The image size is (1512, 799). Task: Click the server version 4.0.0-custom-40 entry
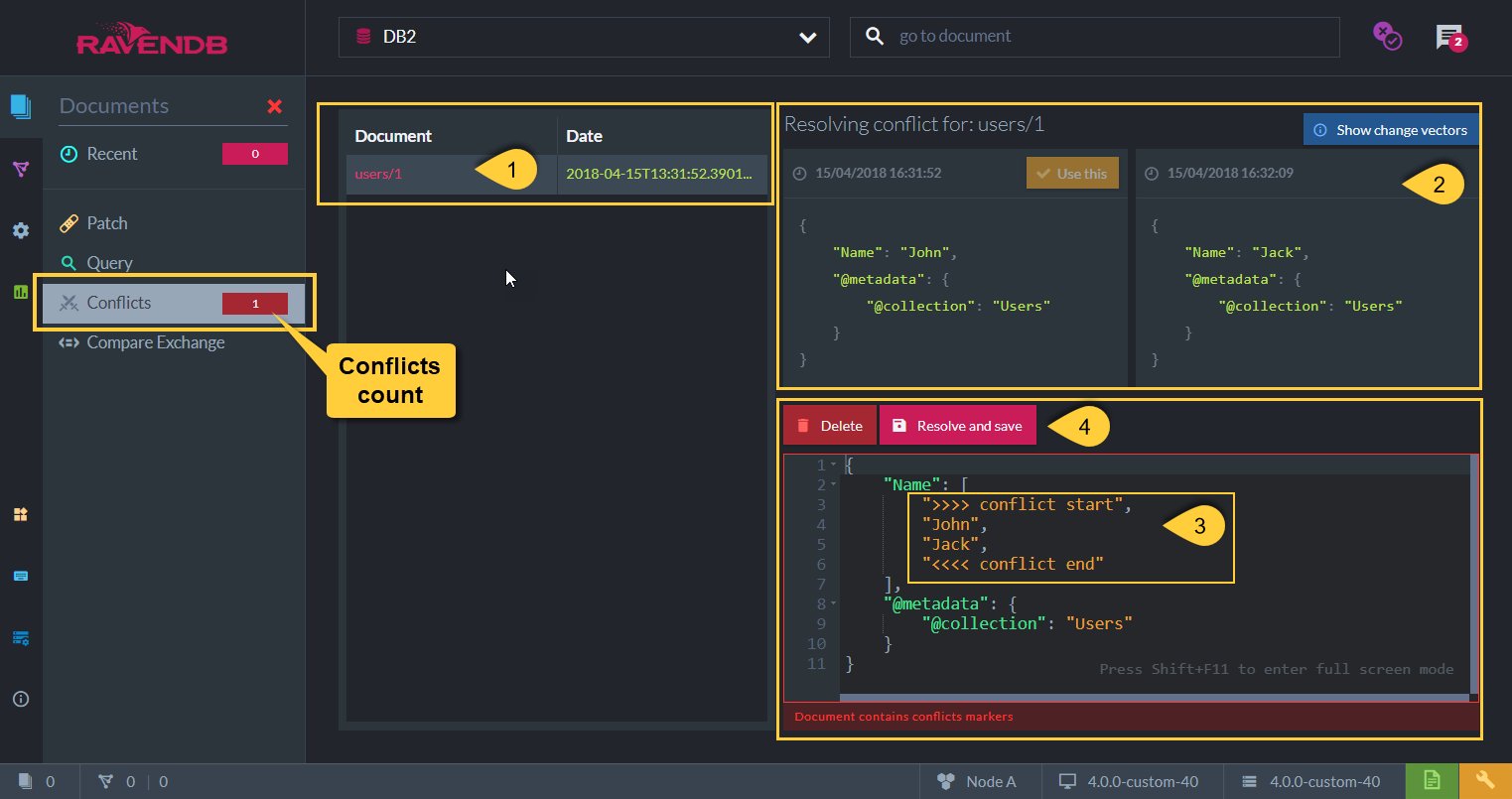pos(1313,781)
